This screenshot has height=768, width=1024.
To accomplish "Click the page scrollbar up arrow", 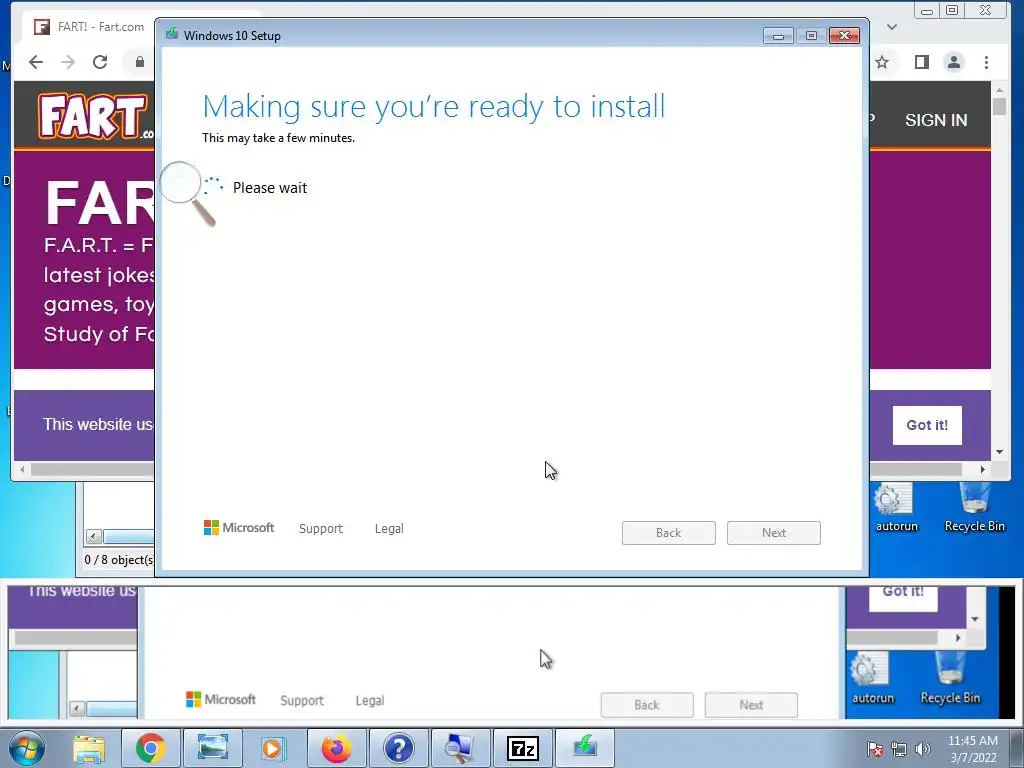I will (999, 89).
